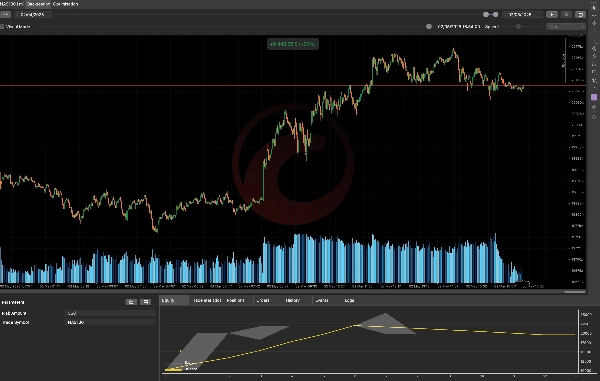The width and height of the screenshot is (600, 381).
Task: Open the start date picker field
Action: (x=33, y=15)
